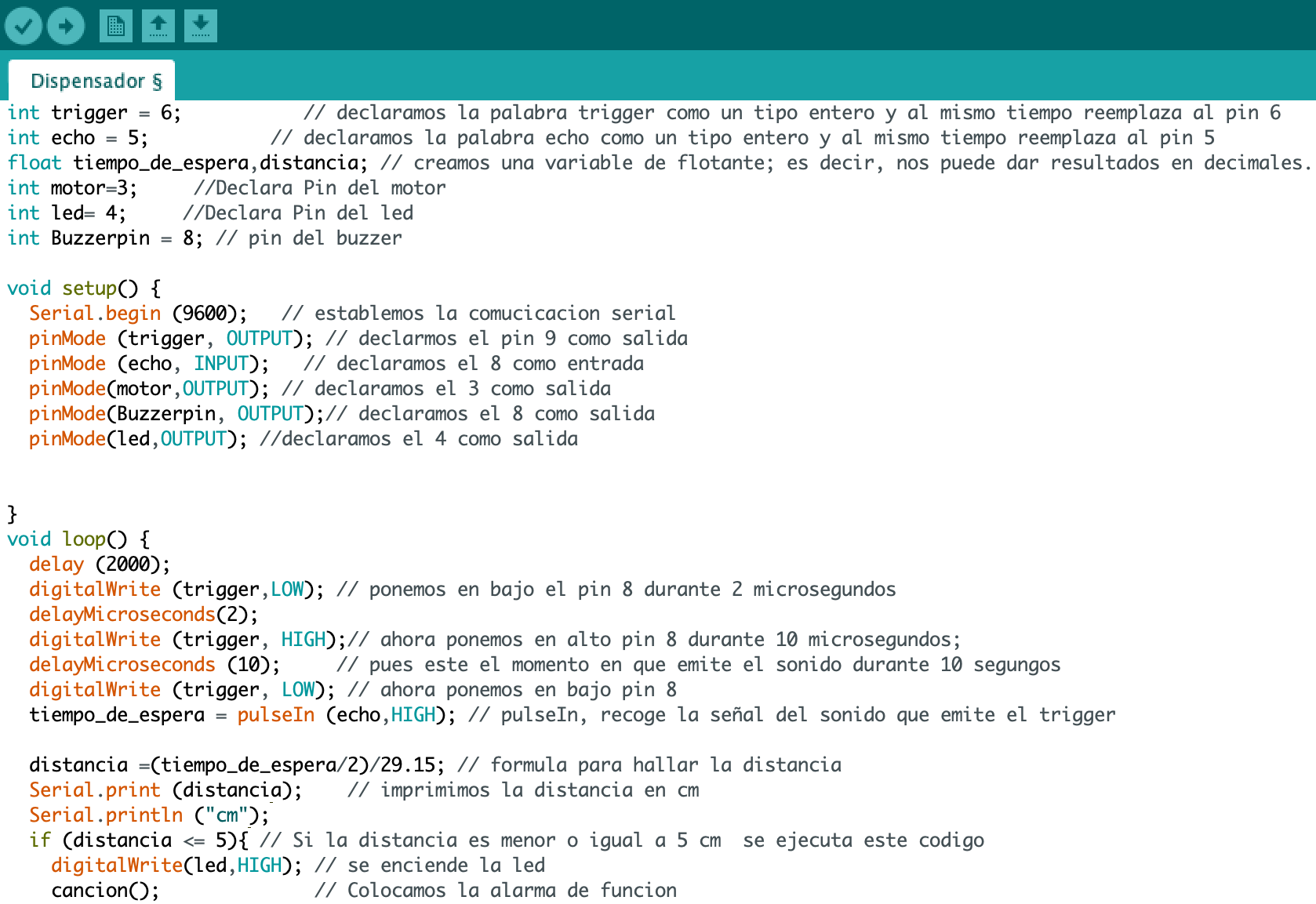Click 'int Buzzerpin = 8;' line

105,238
